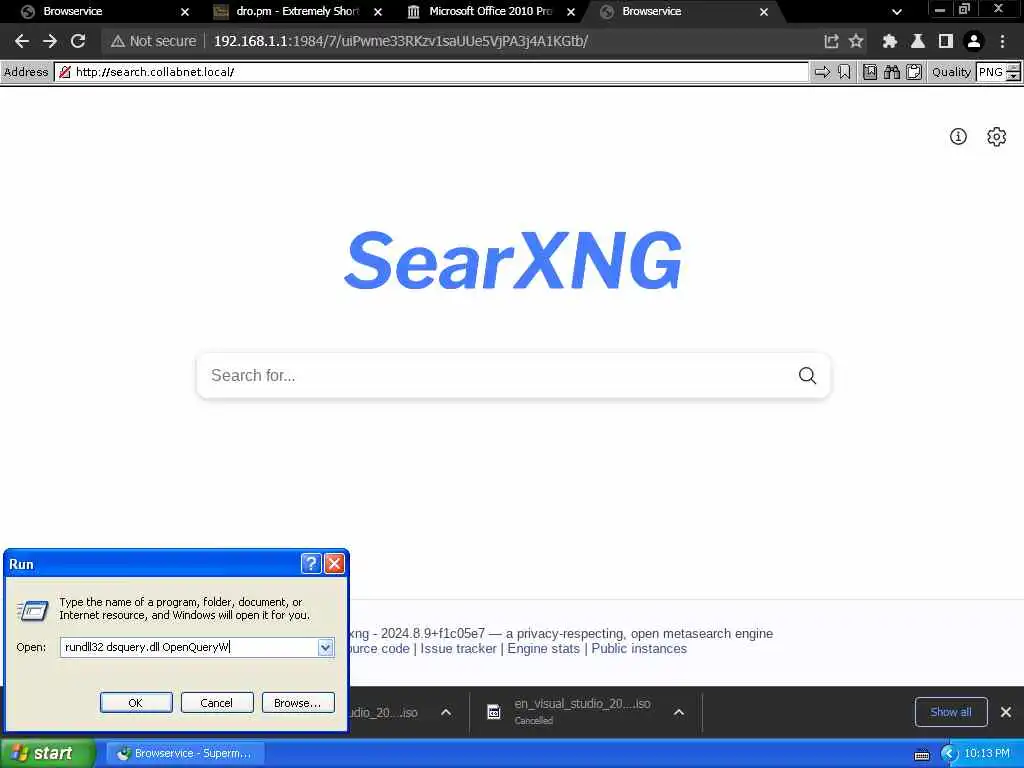1024x768 pixels.
Task: Click Cancel in the Run dialog
Action: (x=217, y=703)
